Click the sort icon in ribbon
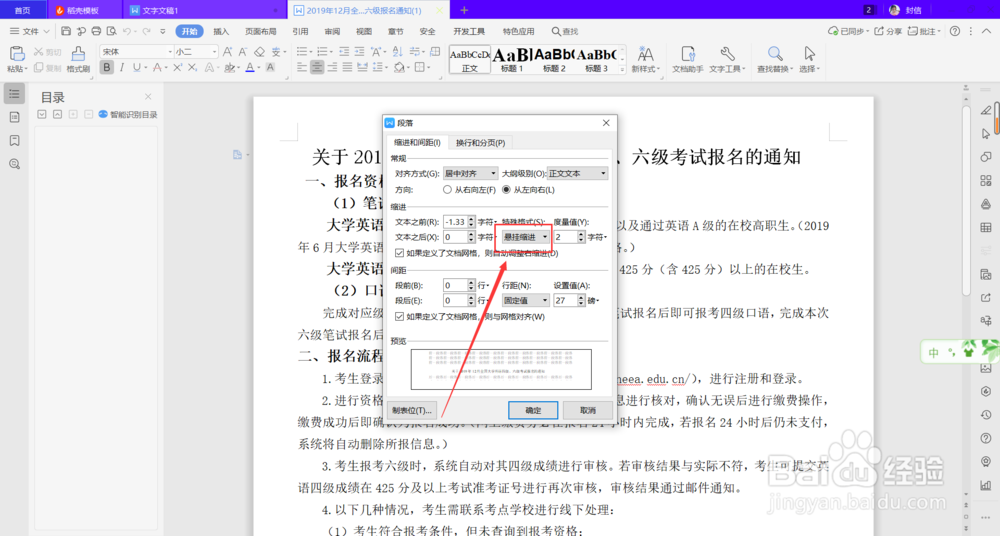Viewport: 1000px width, 536px height. (397, 52)
